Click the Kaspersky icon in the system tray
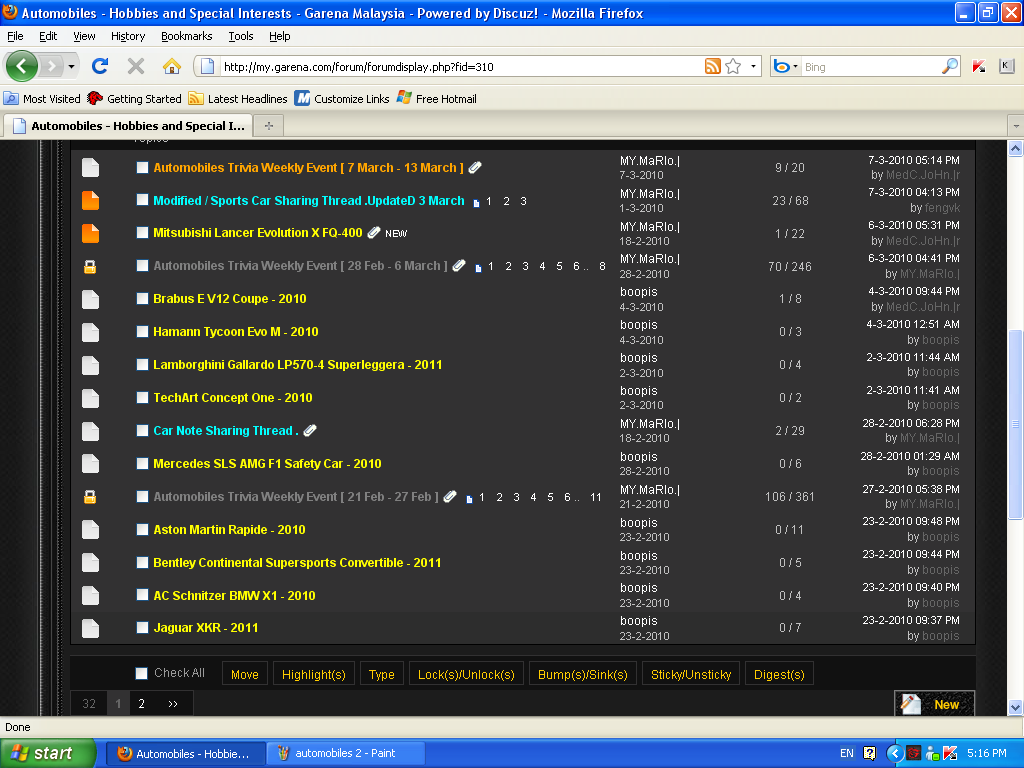The width and height of the screenshot is (1024, 768). pos(950,753)
